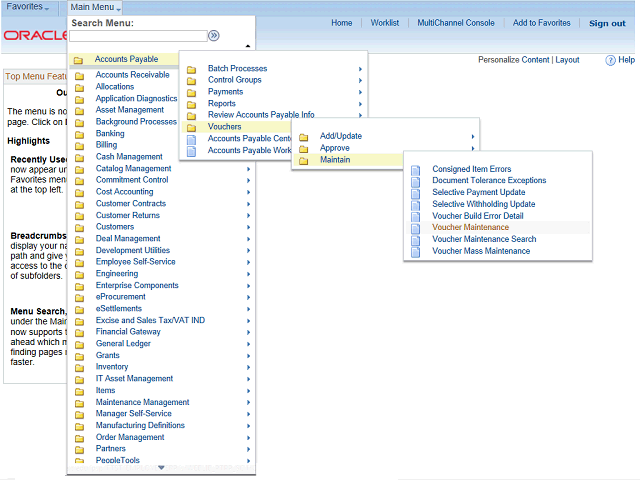The width and height of the screenshot is (640, 480).
Task: Click the Help question mark icon
Action: (610, 60)
